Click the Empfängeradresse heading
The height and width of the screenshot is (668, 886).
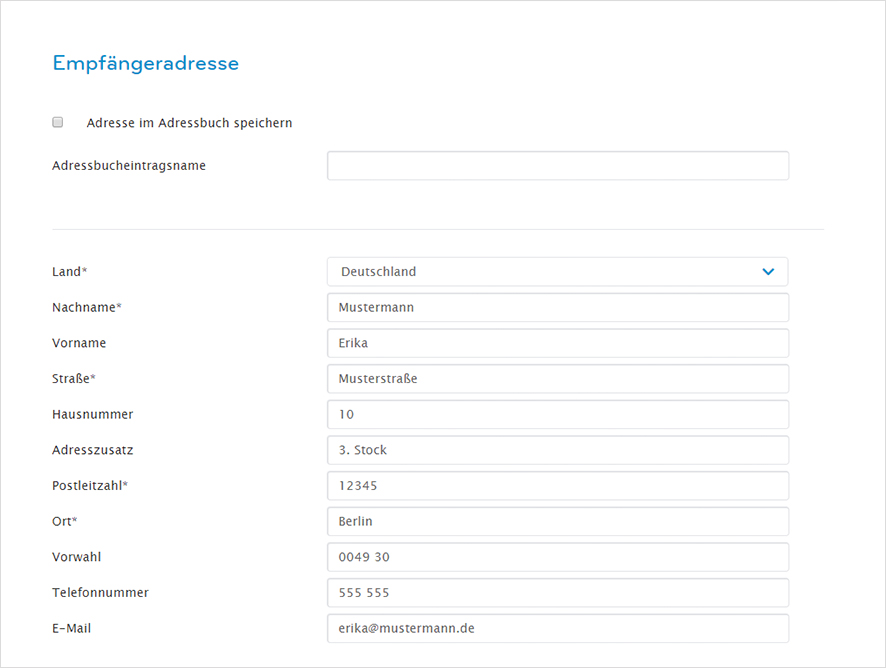[145, 64]
